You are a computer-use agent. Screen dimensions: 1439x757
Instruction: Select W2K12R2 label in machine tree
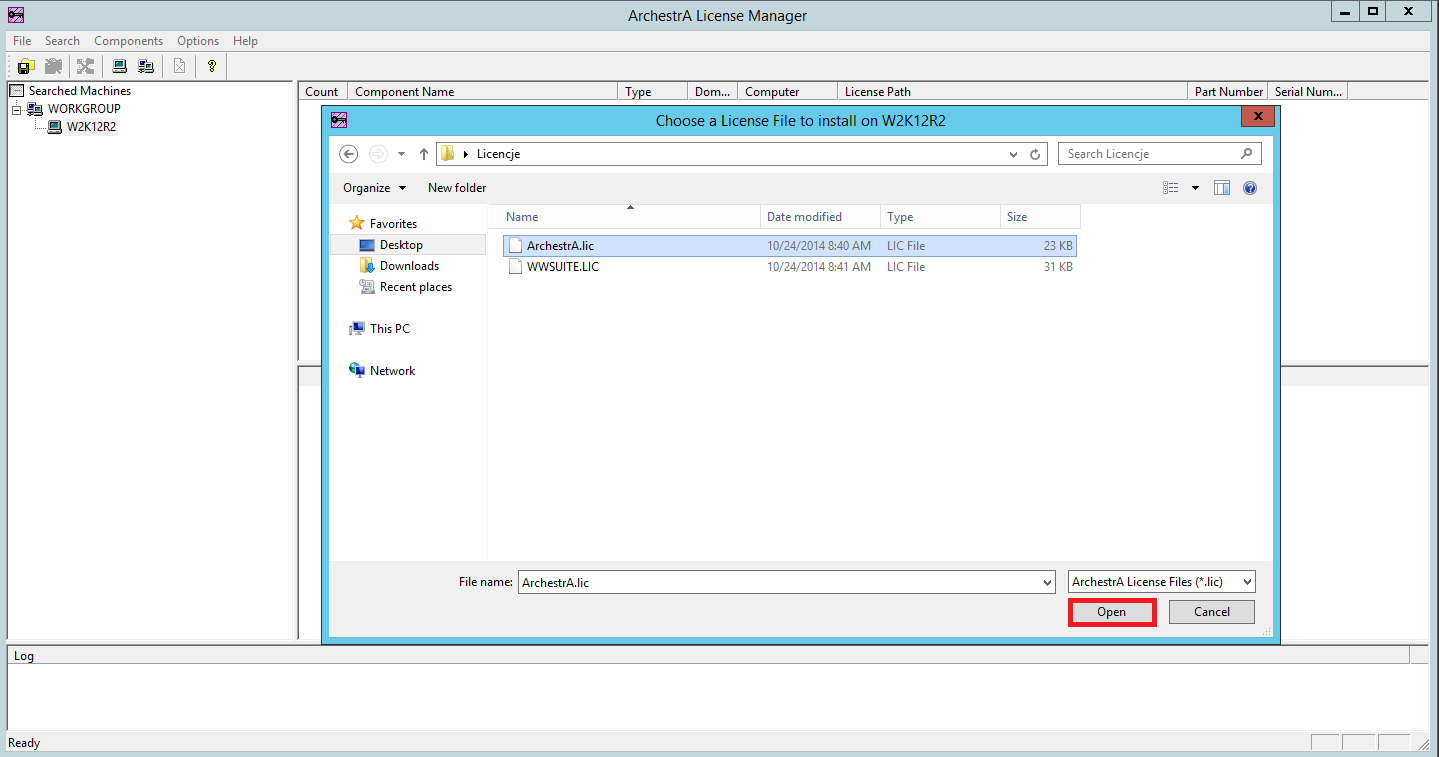click(92, 127)
